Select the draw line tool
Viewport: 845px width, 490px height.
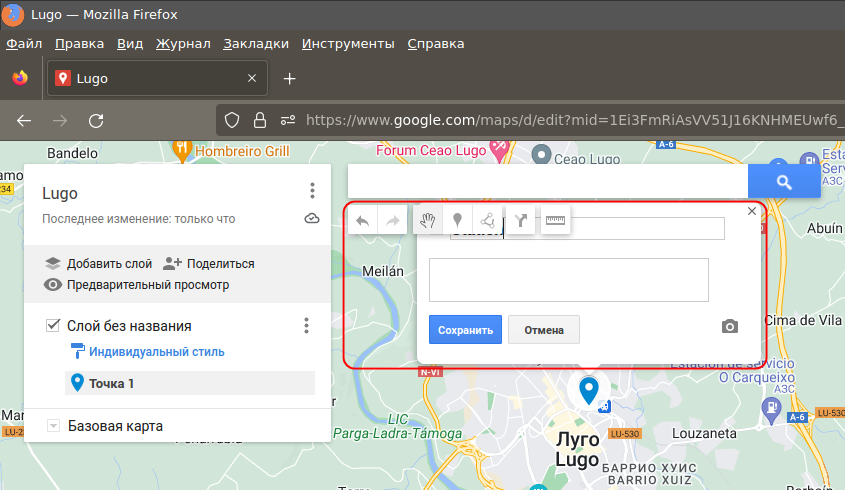(x=487, y=220)
